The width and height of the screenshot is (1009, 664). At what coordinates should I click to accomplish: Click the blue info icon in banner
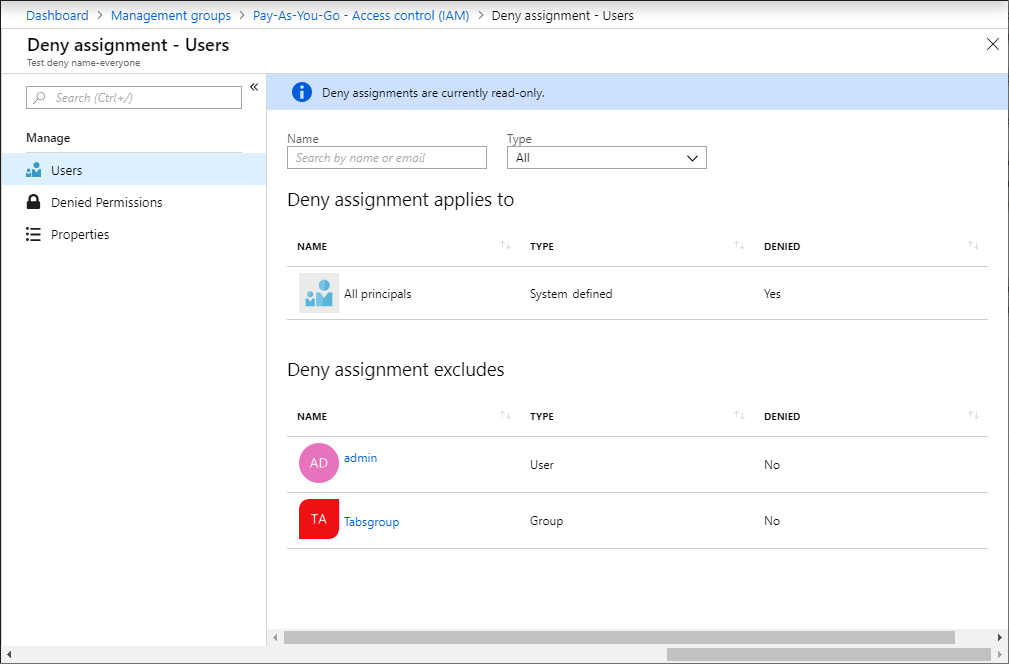tap(302, 92)
